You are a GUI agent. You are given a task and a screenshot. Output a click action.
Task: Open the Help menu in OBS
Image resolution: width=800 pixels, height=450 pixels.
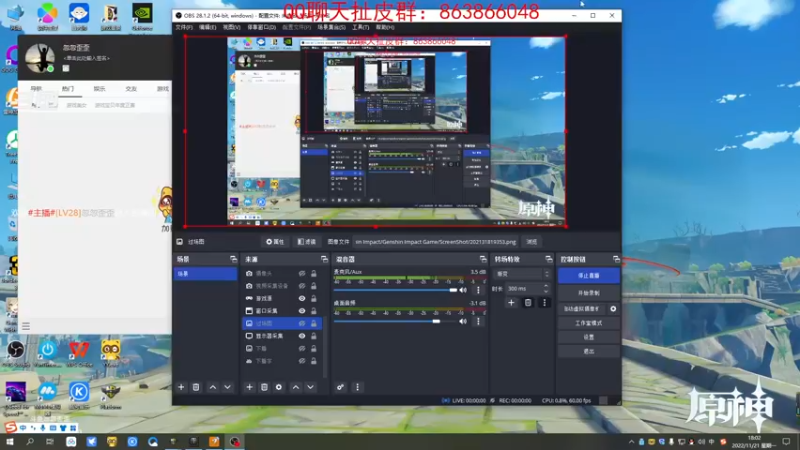tap(385, 27)
